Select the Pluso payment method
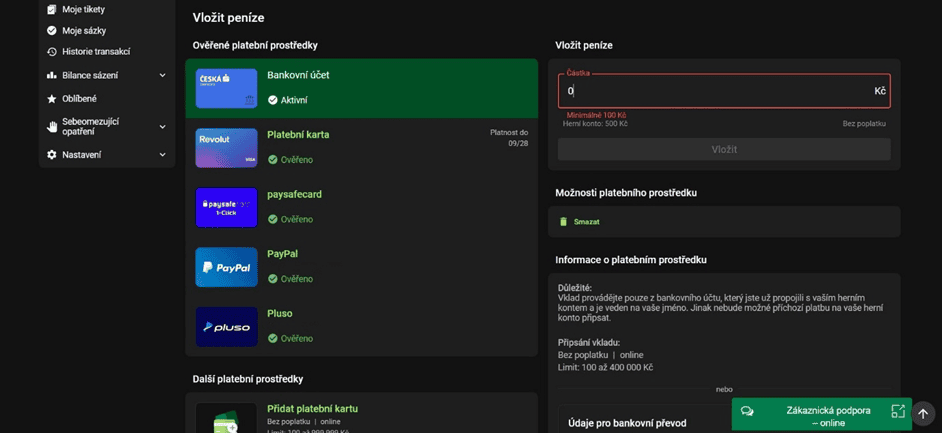Screen dimensions: 942x433 [362, 326]
